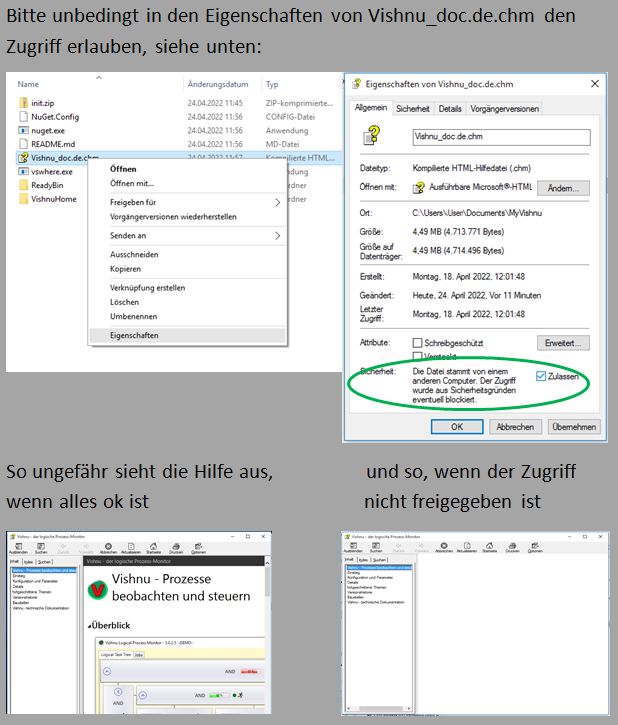The width and height of the screenshot is (618, 725).
Task: Click the Typ column header
Action: pyautogui.click(x=272, y=84)
